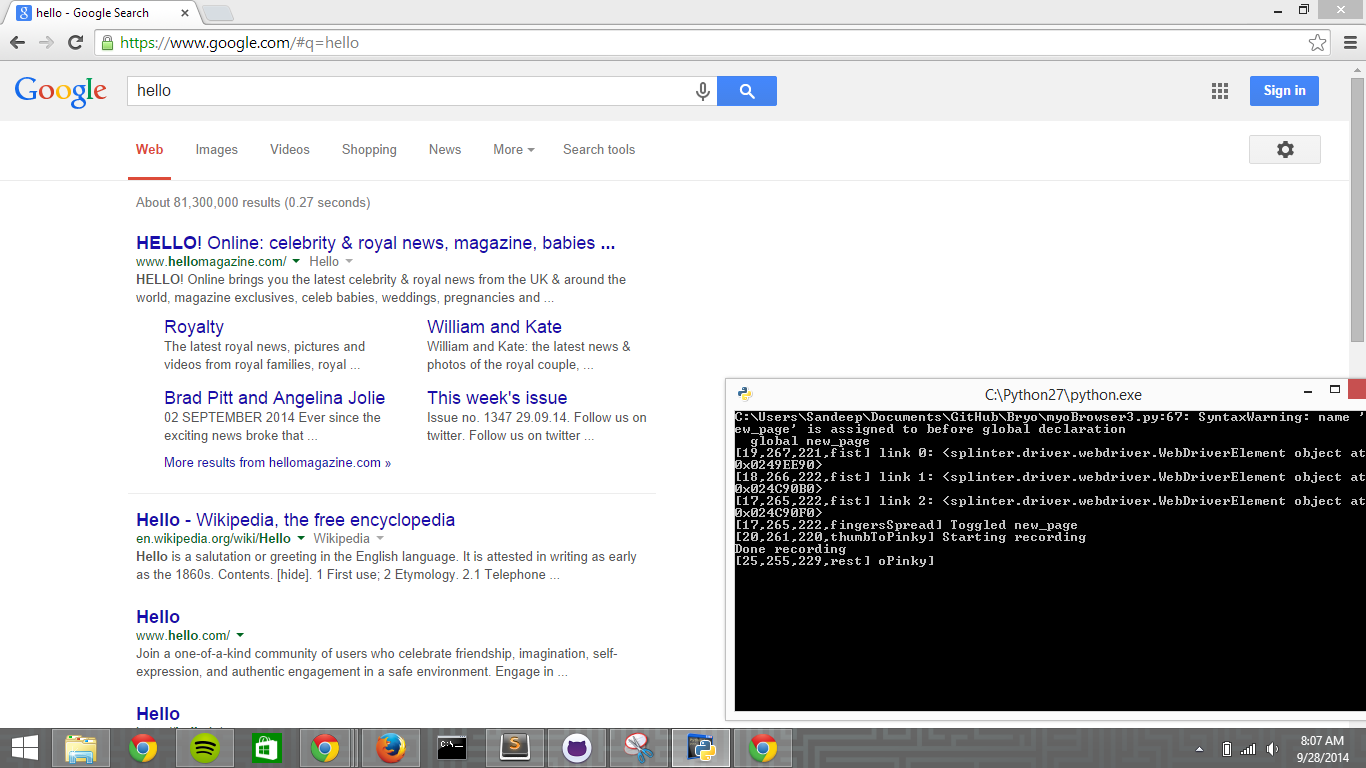Click the volume speaker tray icon
1366x768 pixels.
click(1272, 749)
